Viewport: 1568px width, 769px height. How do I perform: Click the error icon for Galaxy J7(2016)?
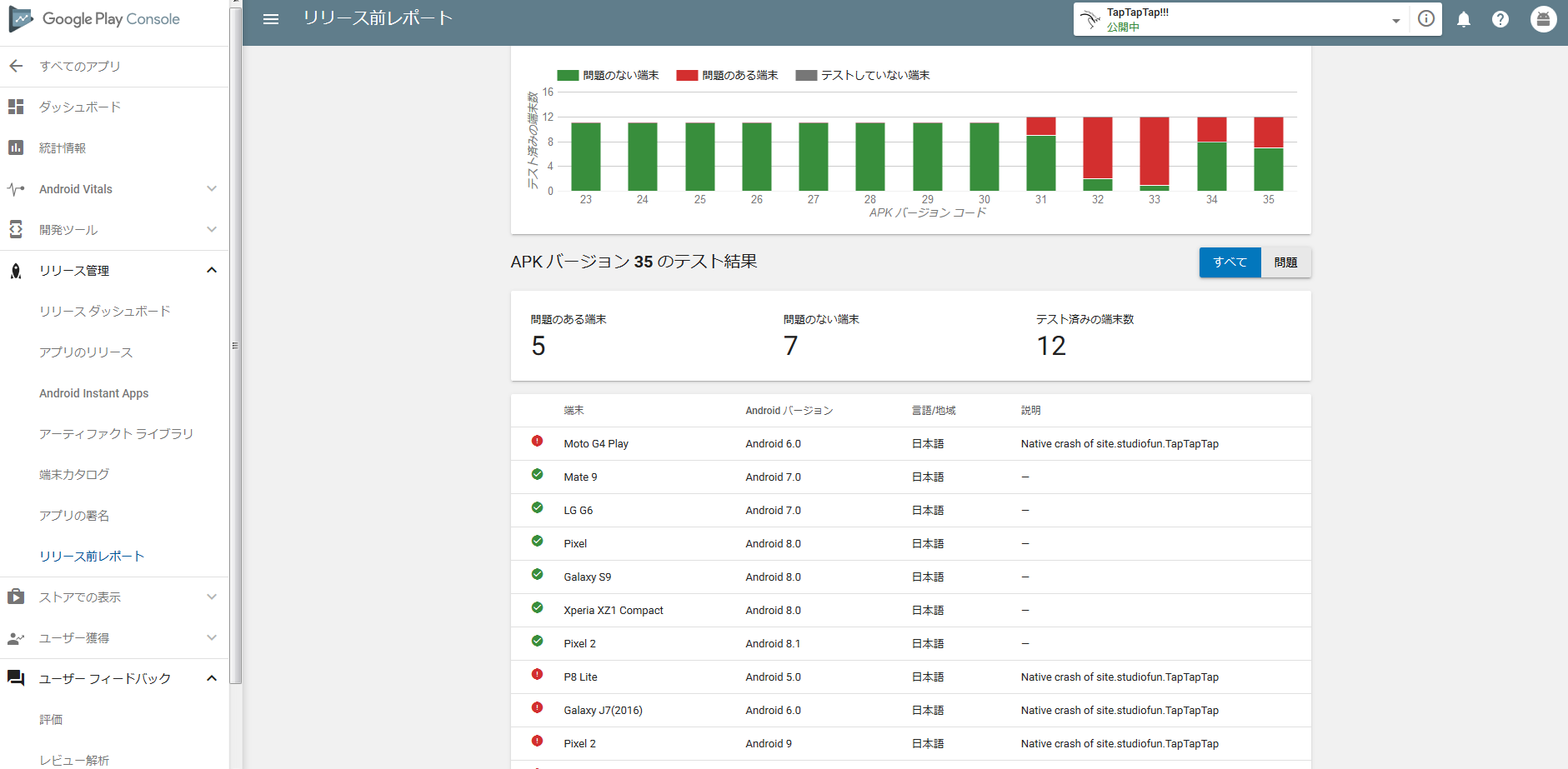tap(537, 708)
